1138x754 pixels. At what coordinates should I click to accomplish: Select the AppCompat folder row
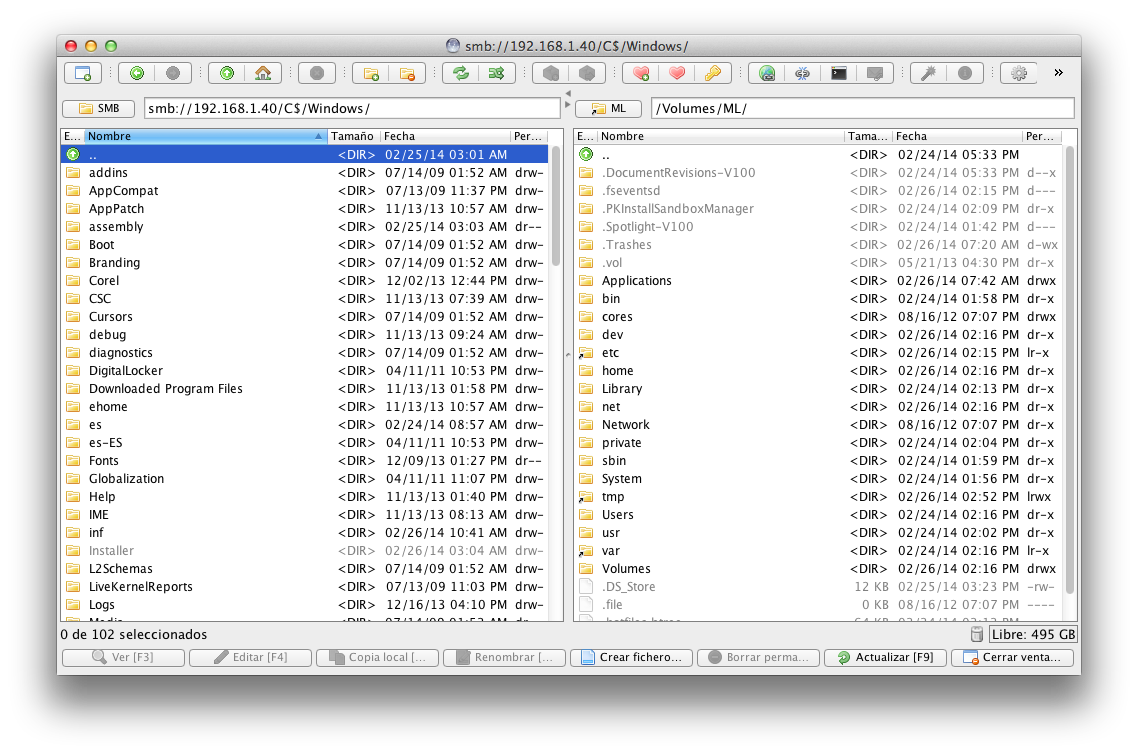click(x=305, y=191)
